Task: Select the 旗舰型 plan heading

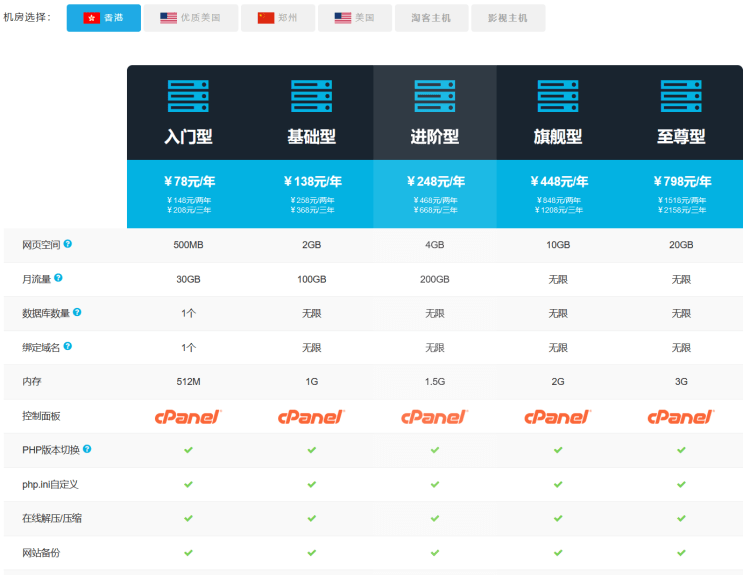Action: (558, 137)
